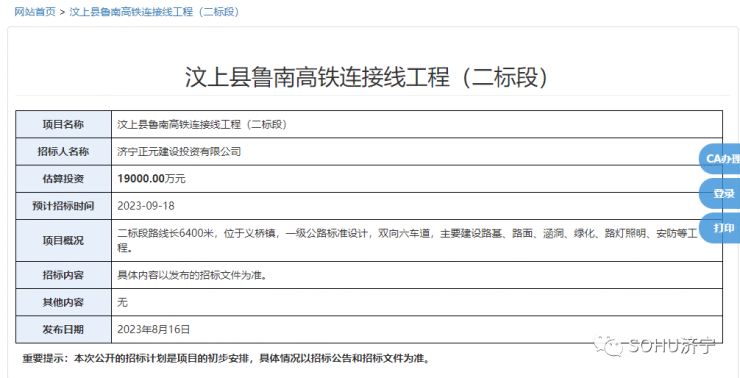Click the WeChat logo icon watermark
The width and height of the screenshot is (740, 378).
coord(608,346)
